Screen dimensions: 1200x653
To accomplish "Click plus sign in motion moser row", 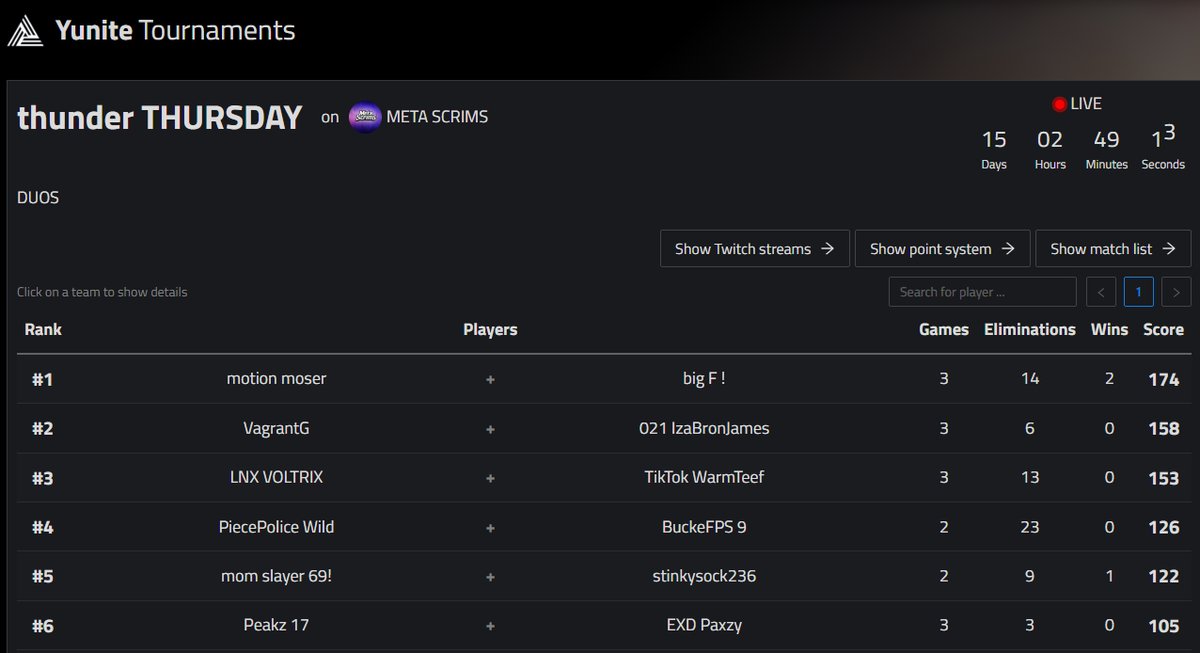I will 490,379.
